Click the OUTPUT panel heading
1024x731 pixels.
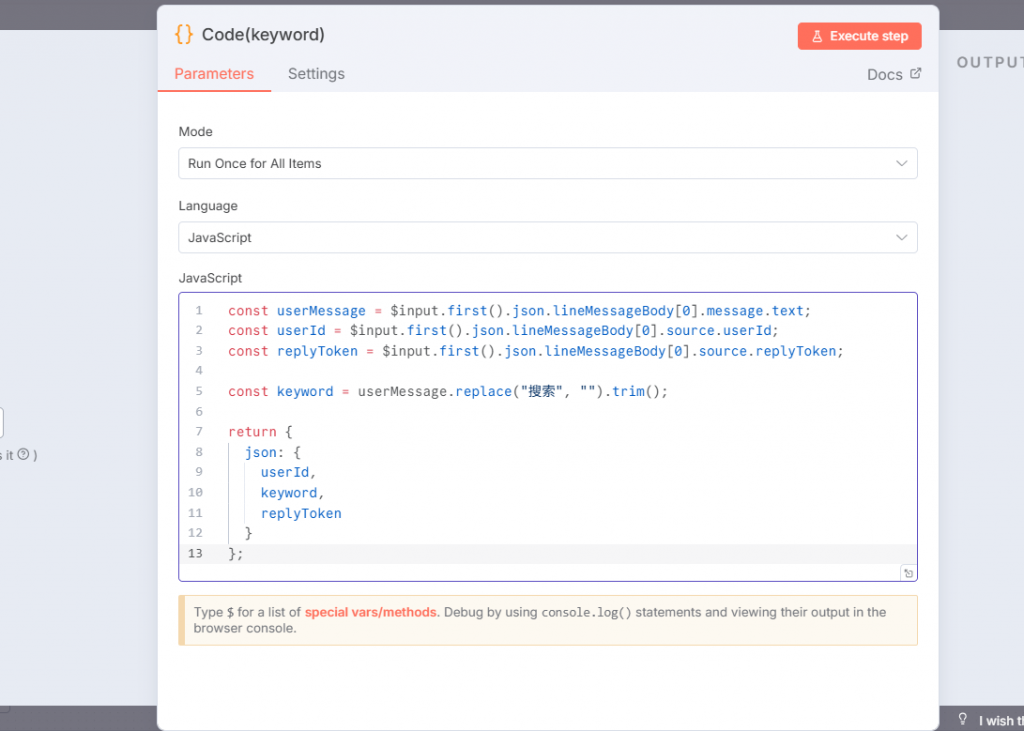pos(989,62)
